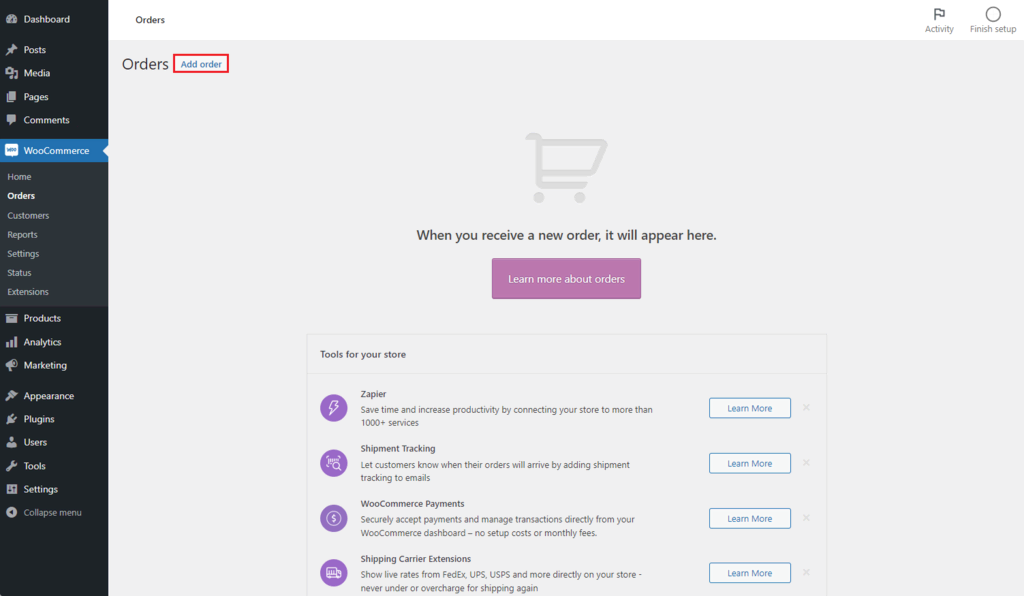1024x596 pixels.
Task: Open the Activity flag icon
Action: [939, 14]
